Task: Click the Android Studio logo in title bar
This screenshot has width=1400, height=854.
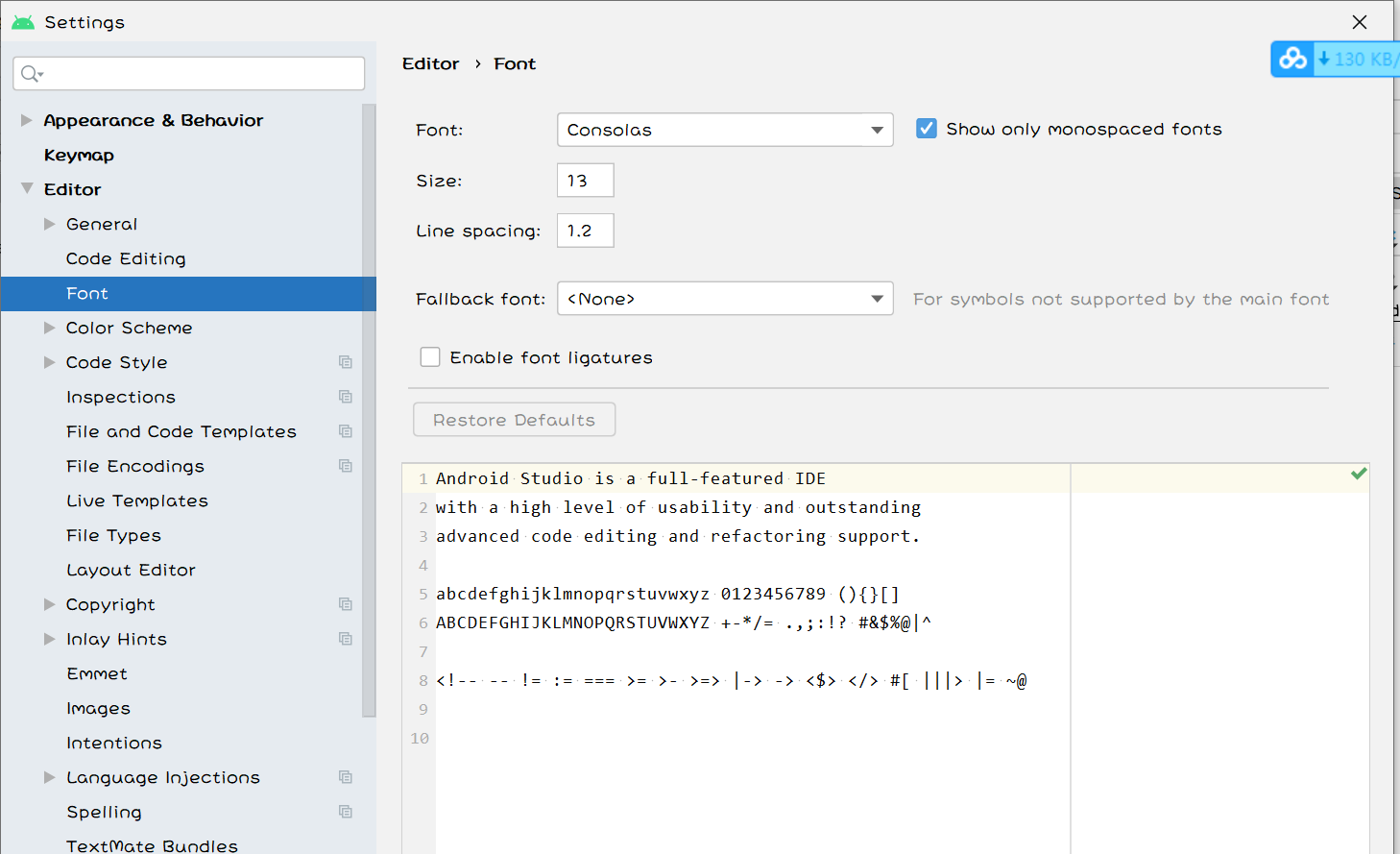Action: coord(23,22)
